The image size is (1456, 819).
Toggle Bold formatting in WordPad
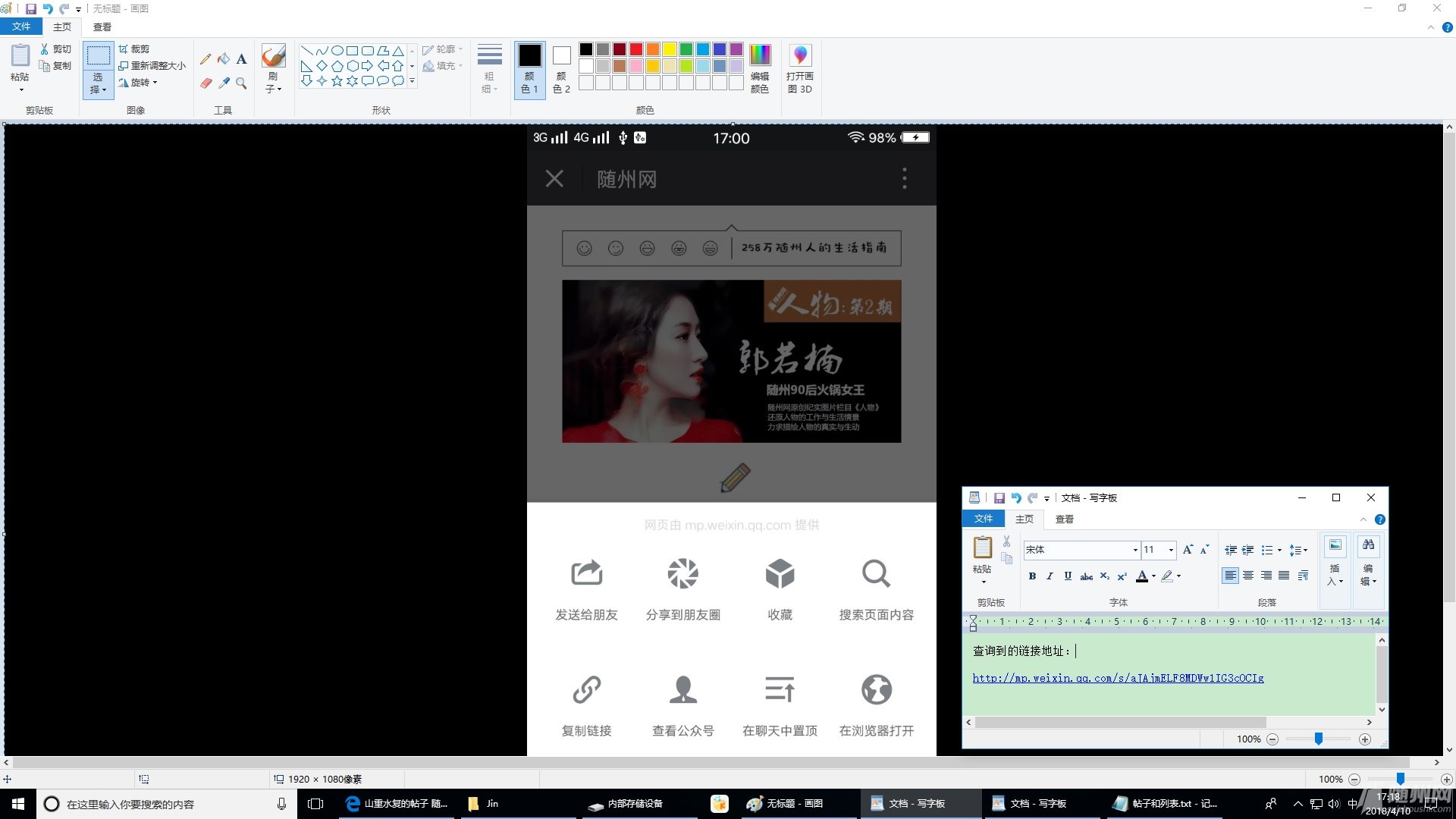[x=1032, y=576]
